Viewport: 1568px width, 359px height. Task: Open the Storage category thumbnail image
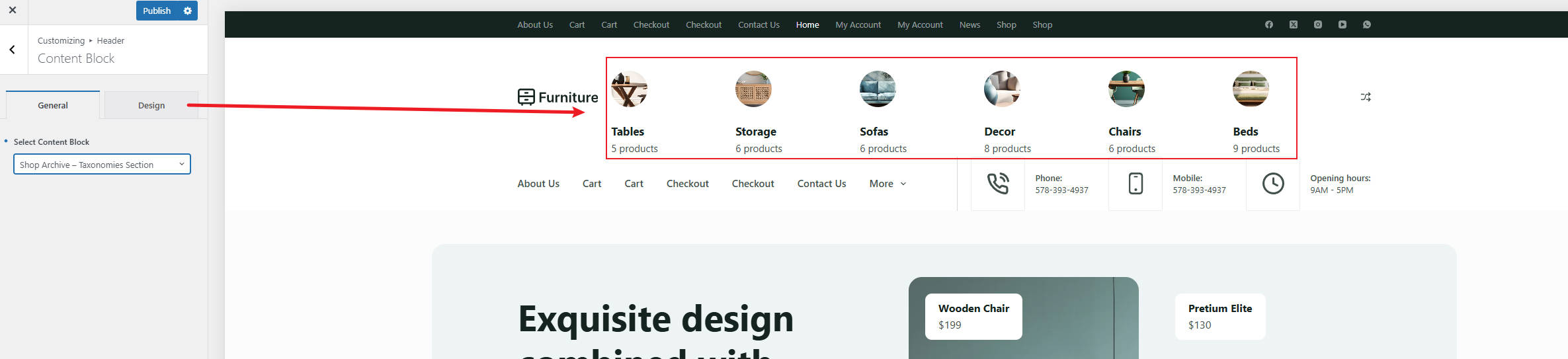[753, 89]
